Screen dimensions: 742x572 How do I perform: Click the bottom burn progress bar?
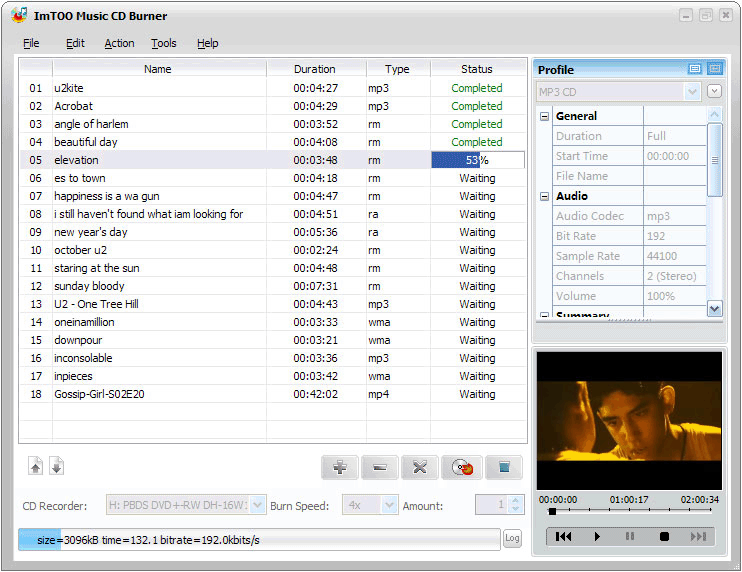(x=259, y=540)
